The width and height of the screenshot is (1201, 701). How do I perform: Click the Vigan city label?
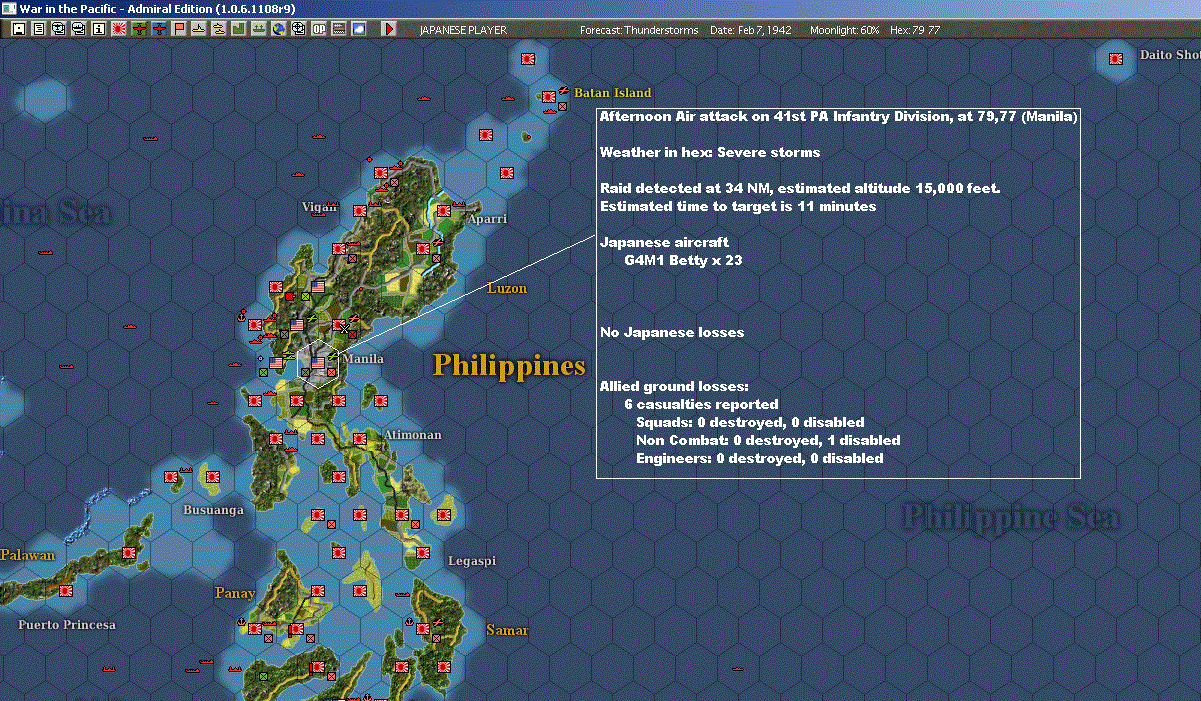pos(320,207)
